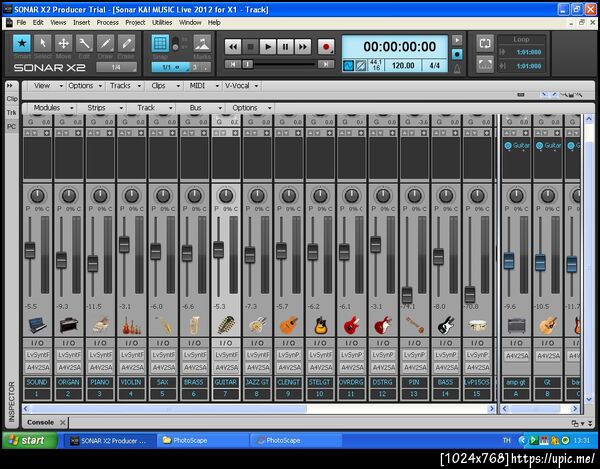Open the View dropdown in track view
Screen dimensions: 600x469
pyautogui.click(x=48, y=86)
